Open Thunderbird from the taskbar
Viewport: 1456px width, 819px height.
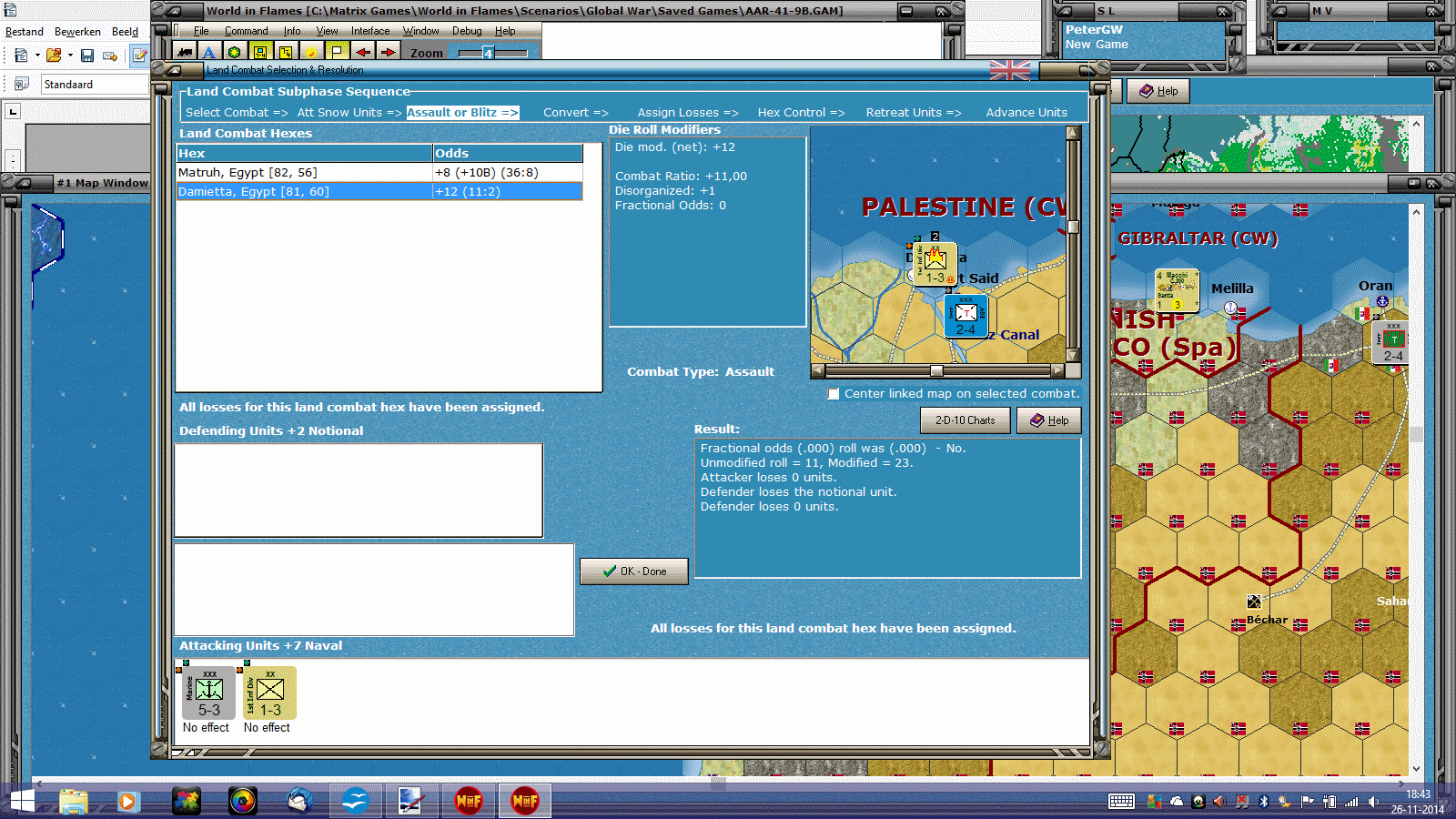[x=299, y=801]
